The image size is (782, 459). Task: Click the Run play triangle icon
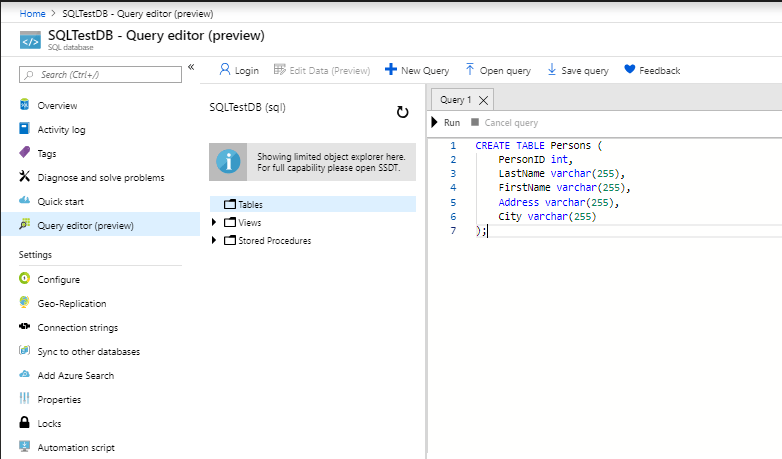(434, 122)
